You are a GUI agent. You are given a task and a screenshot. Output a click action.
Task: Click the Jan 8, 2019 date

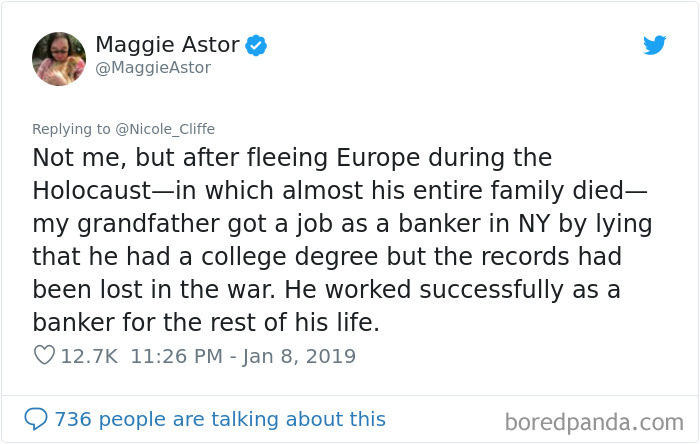pyautogui.click(x=299, y=356)
